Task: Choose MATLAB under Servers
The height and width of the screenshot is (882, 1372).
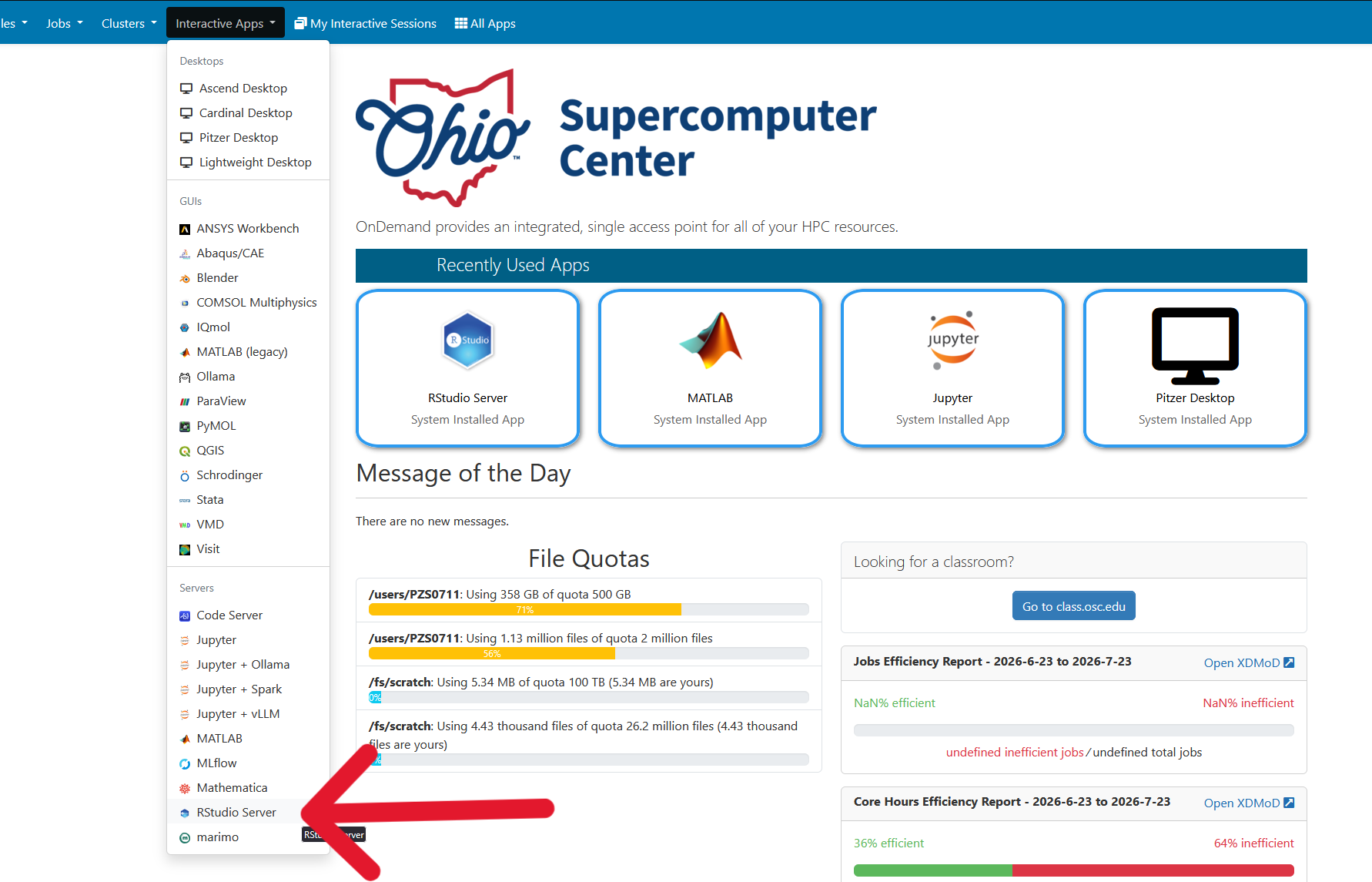Action: pyautogui.click(x=248, y=738)
